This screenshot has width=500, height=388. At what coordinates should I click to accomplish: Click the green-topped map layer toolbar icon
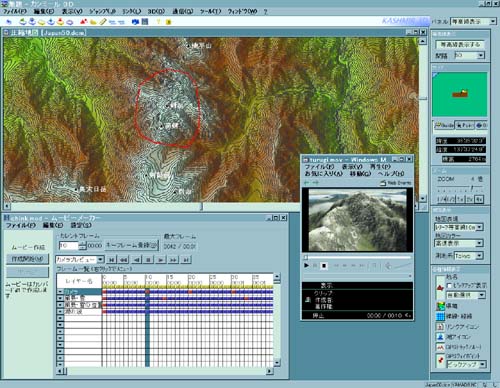pos(23,22)
